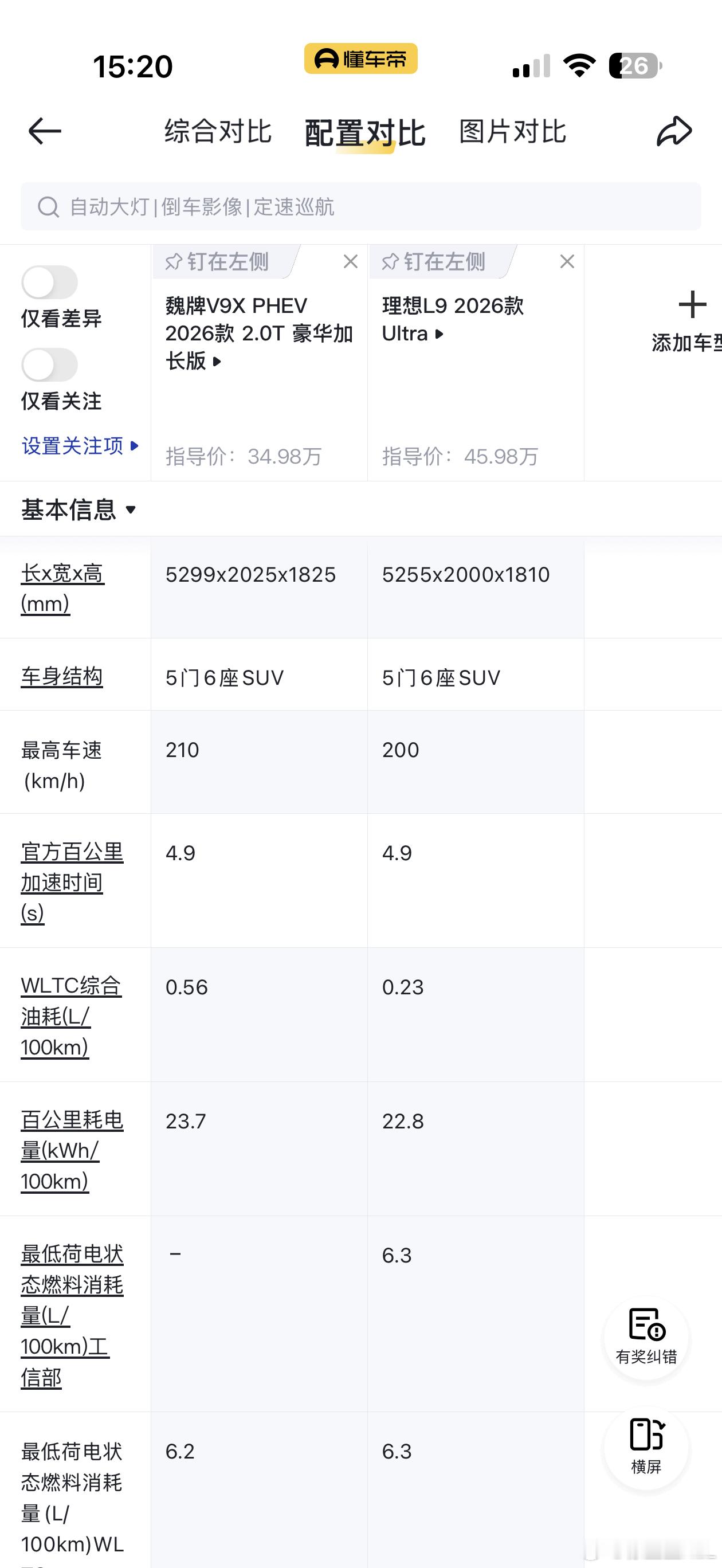Viewport: 722px width, 1568px height.
Task: Remove 理想L9 from comparison
Action: [567, 261]
